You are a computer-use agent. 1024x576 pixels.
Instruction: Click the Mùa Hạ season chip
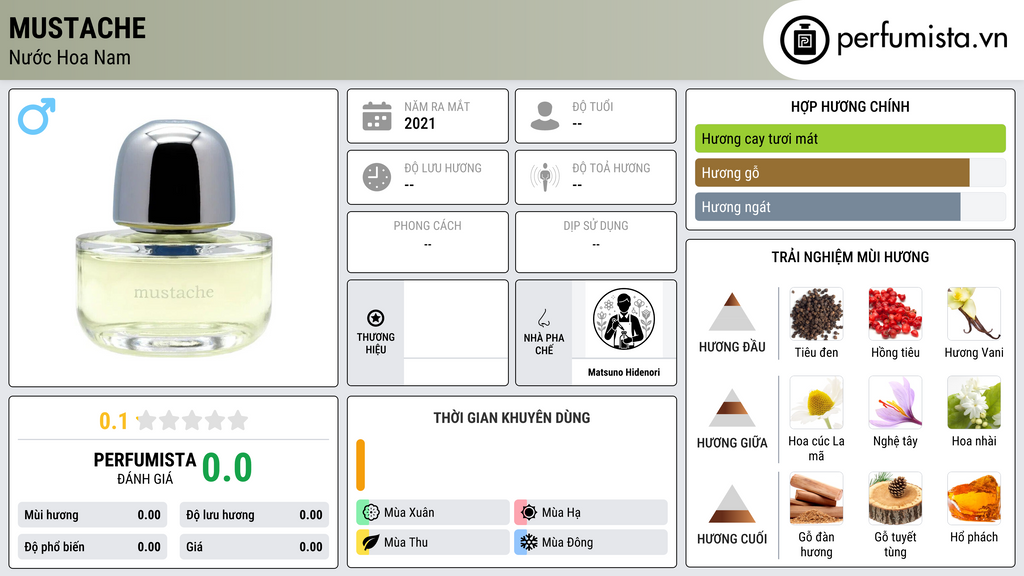click(x=591, y=513)
